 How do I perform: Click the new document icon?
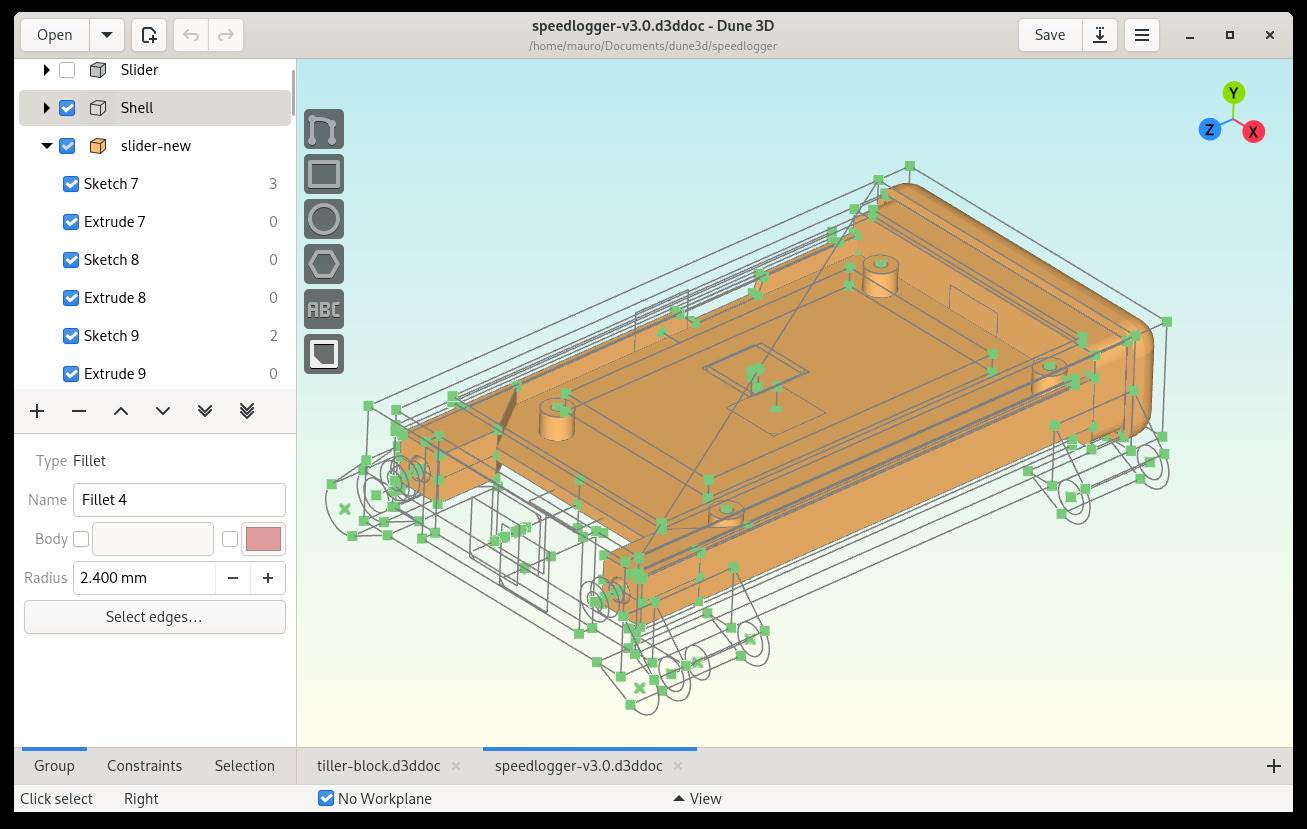149,35
